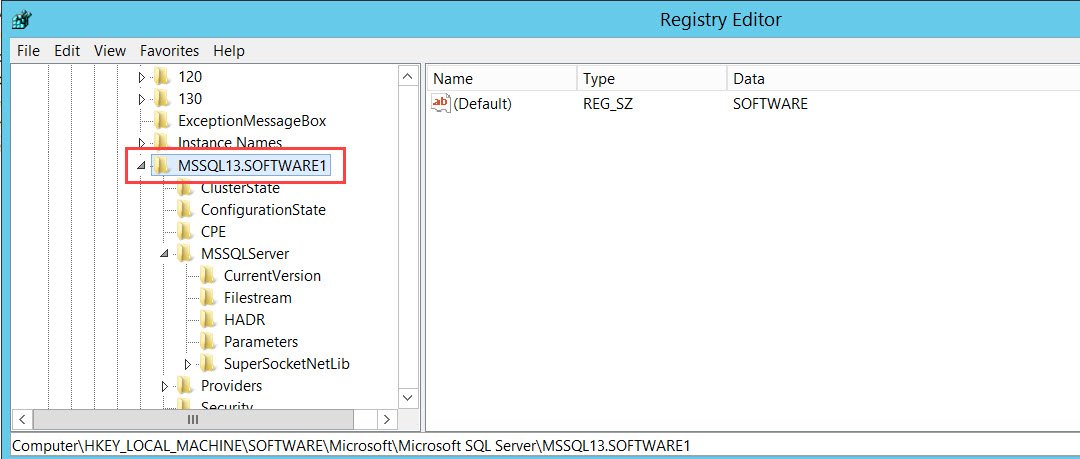Screen dimensions: 1080x459
Task: Click the Data column header
Action: coord(903,79)
